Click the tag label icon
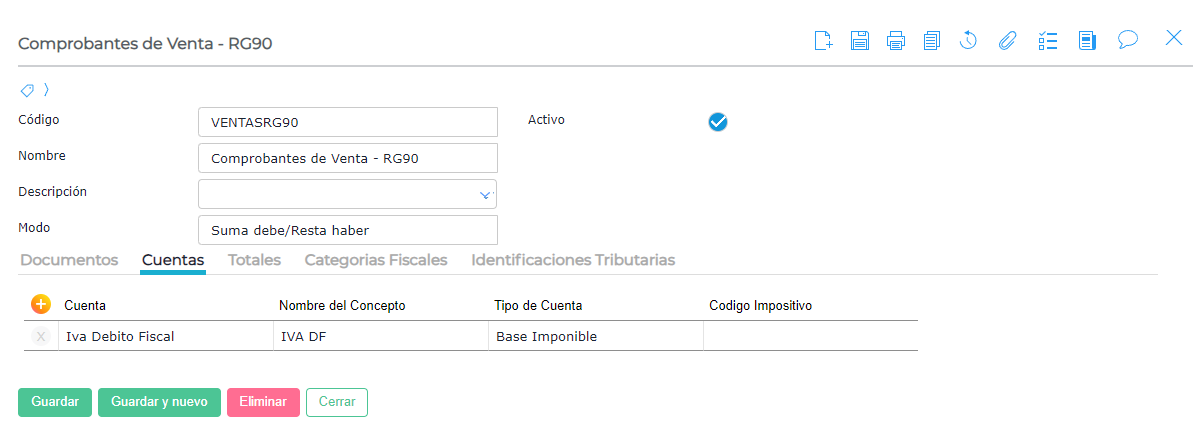This screenshot has height=428, width=1193. click(28, 89)
